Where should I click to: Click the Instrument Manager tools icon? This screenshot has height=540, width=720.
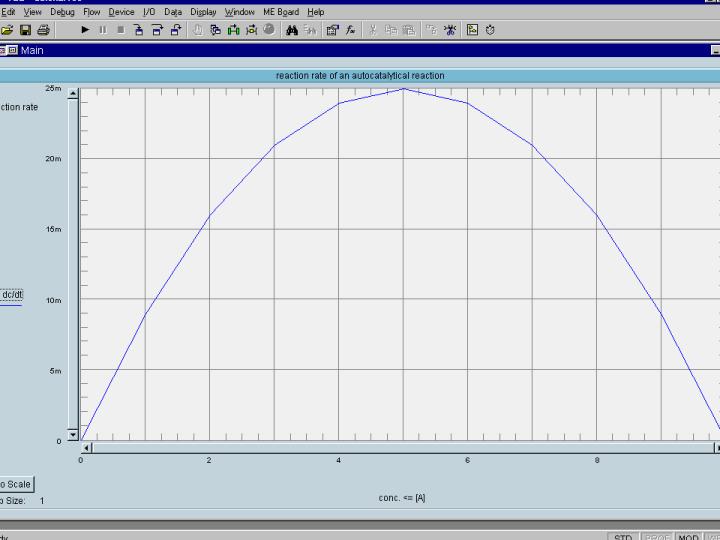coord(451,30)
